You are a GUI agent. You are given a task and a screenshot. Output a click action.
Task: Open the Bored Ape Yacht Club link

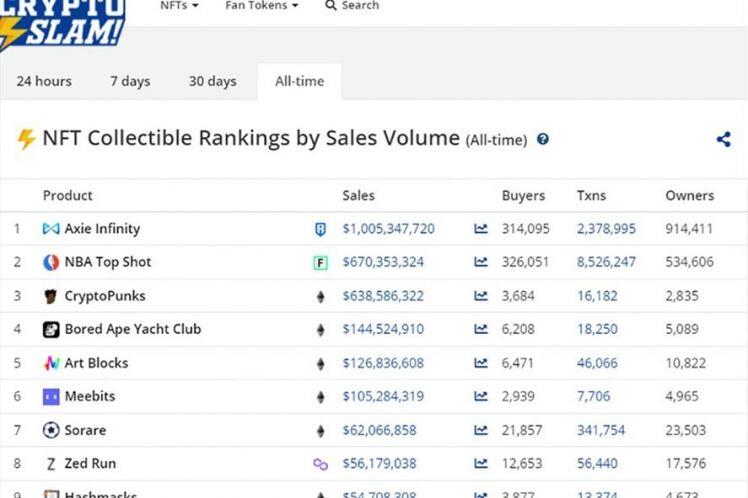[133, 329]
